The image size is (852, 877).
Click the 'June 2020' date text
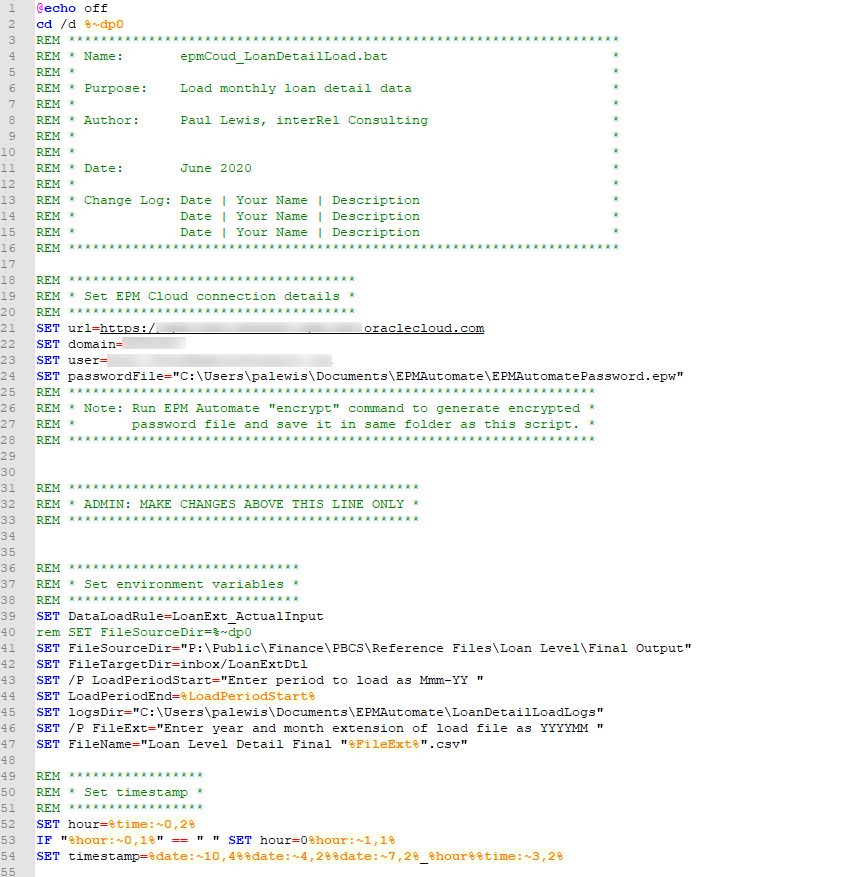click(215, 168)
